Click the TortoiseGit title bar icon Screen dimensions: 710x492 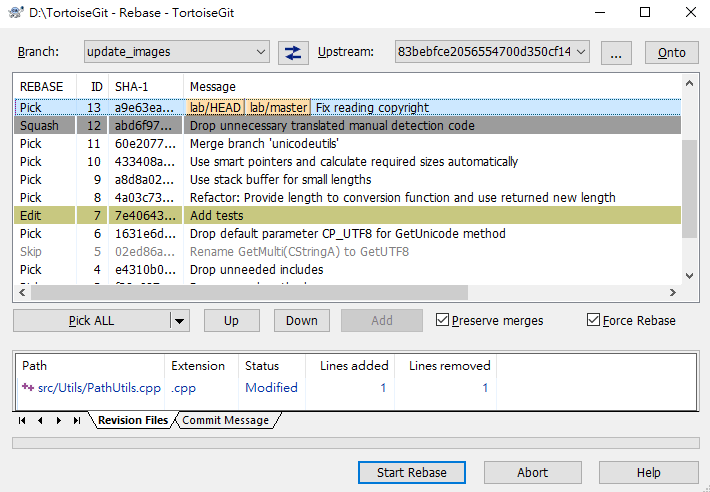click(15, 12)
